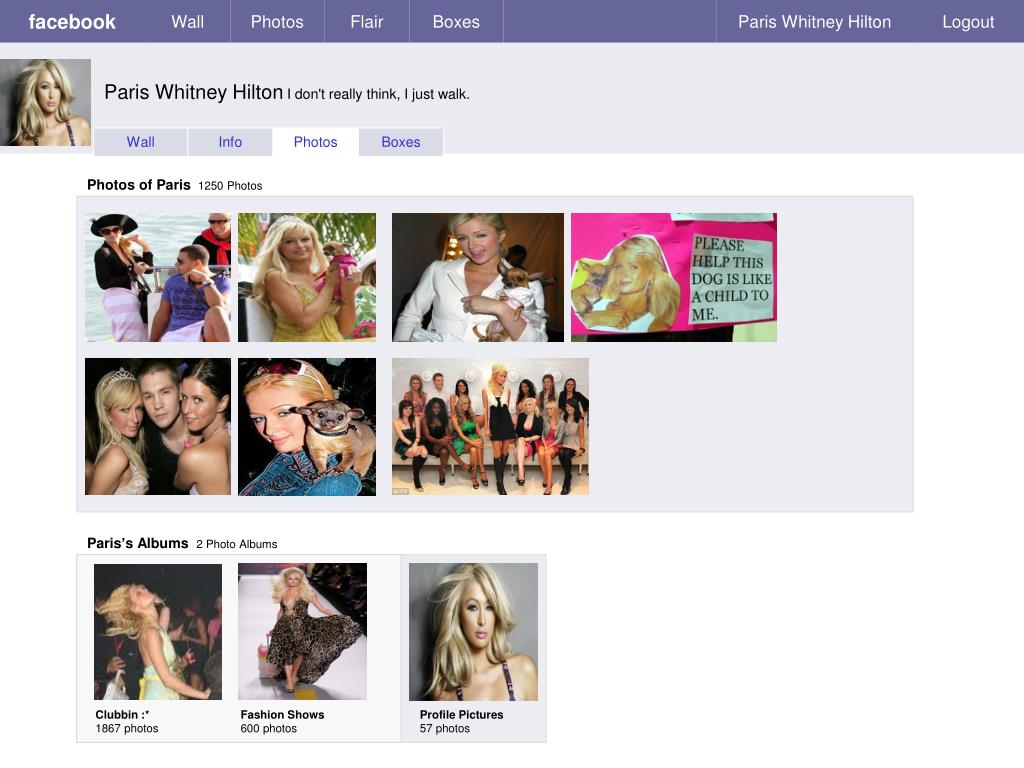Click the "1867 photos" label
The image size is (1024, 768).
coord(127,729)
